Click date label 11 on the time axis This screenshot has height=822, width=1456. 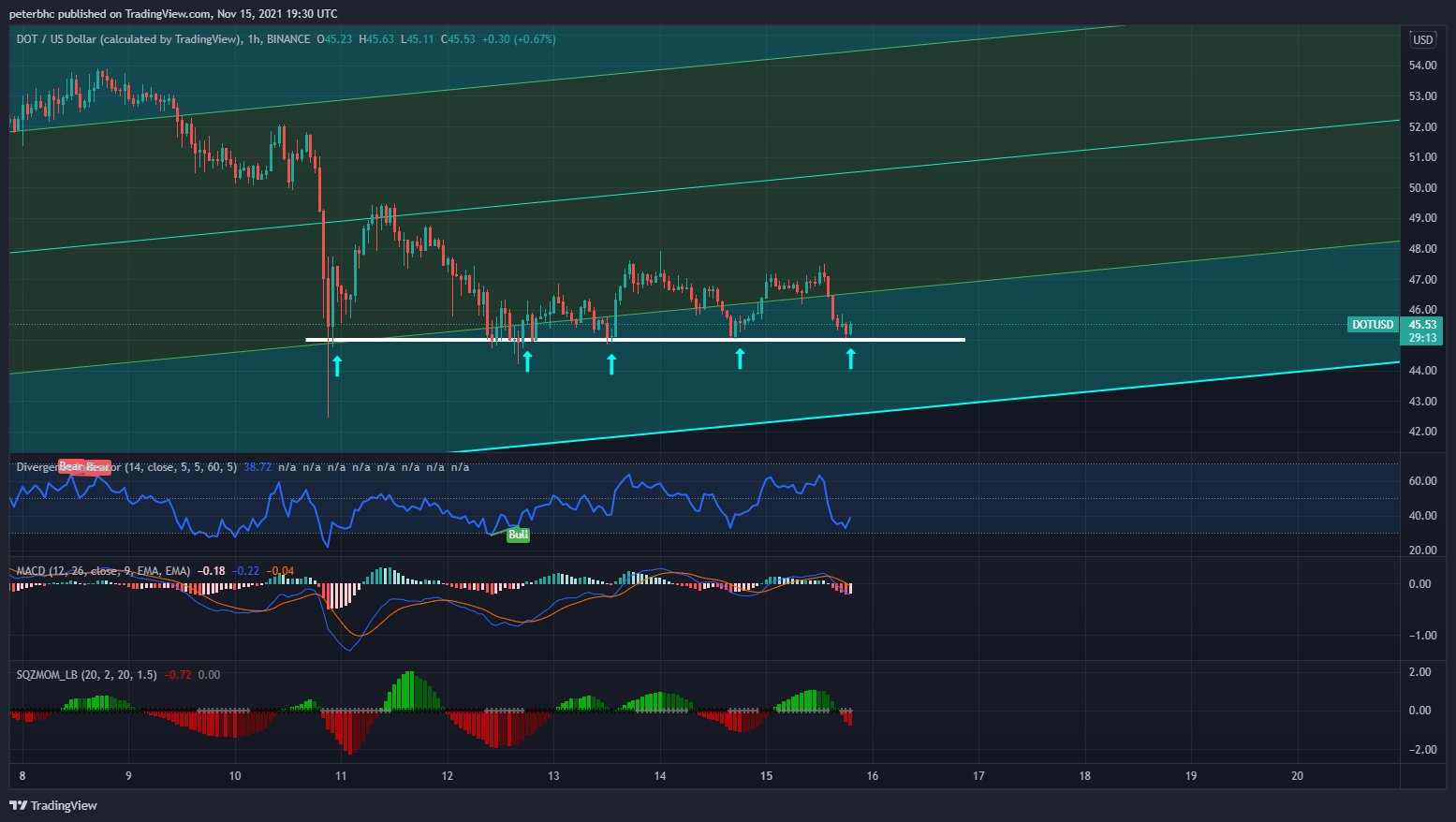click(x=341, y=775)
